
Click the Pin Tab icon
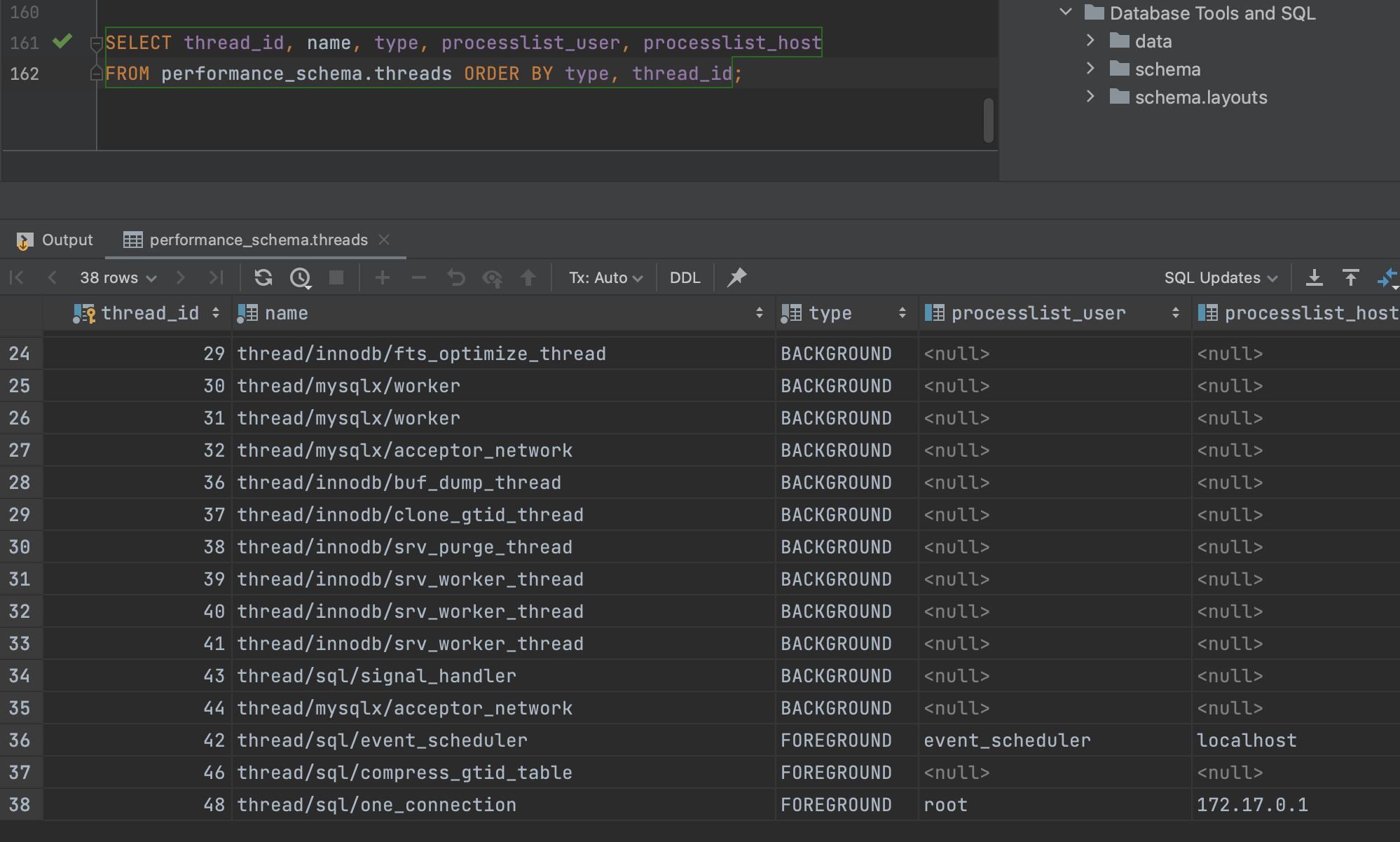[736, 277]
